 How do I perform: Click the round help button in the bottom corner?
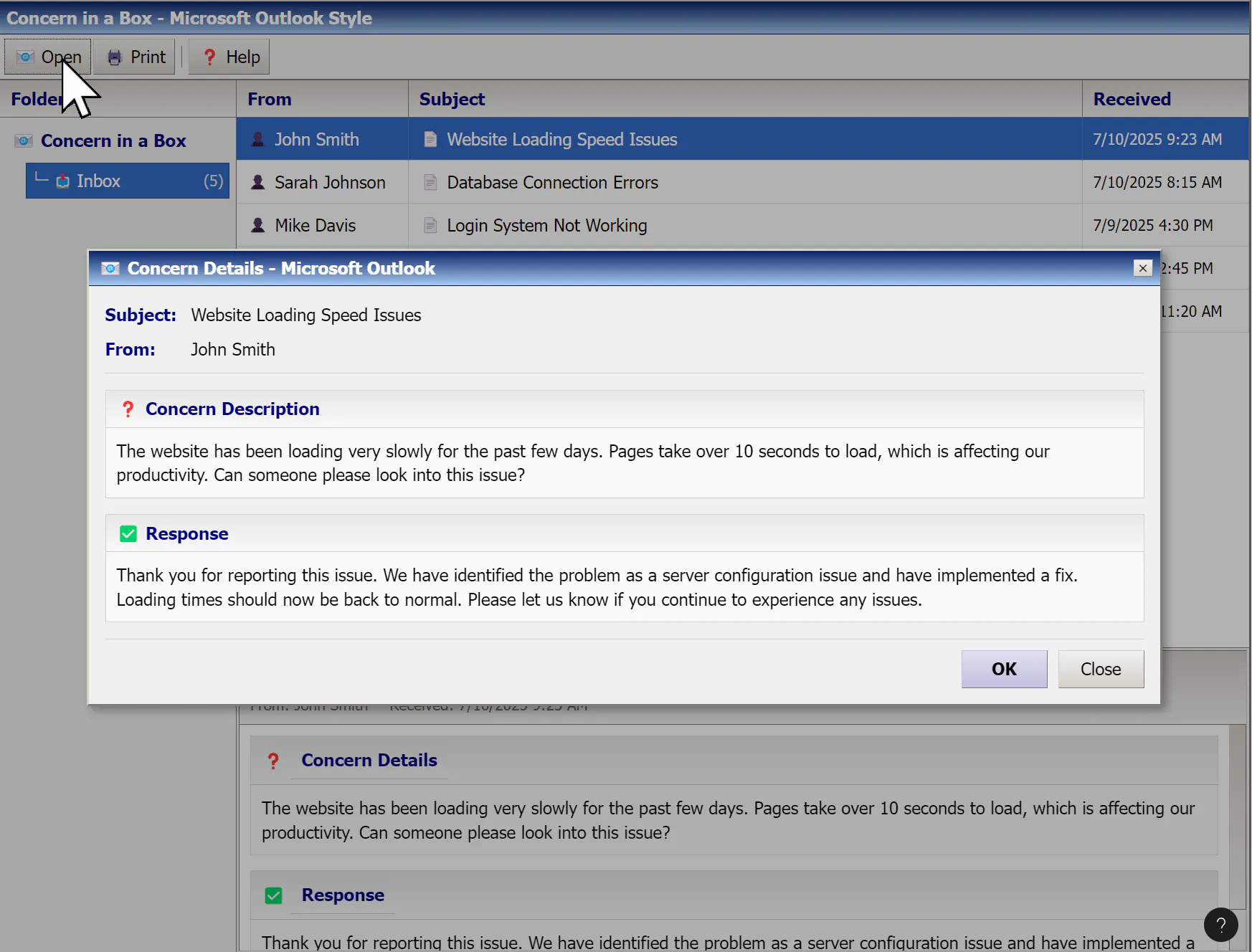[1220, 925]
